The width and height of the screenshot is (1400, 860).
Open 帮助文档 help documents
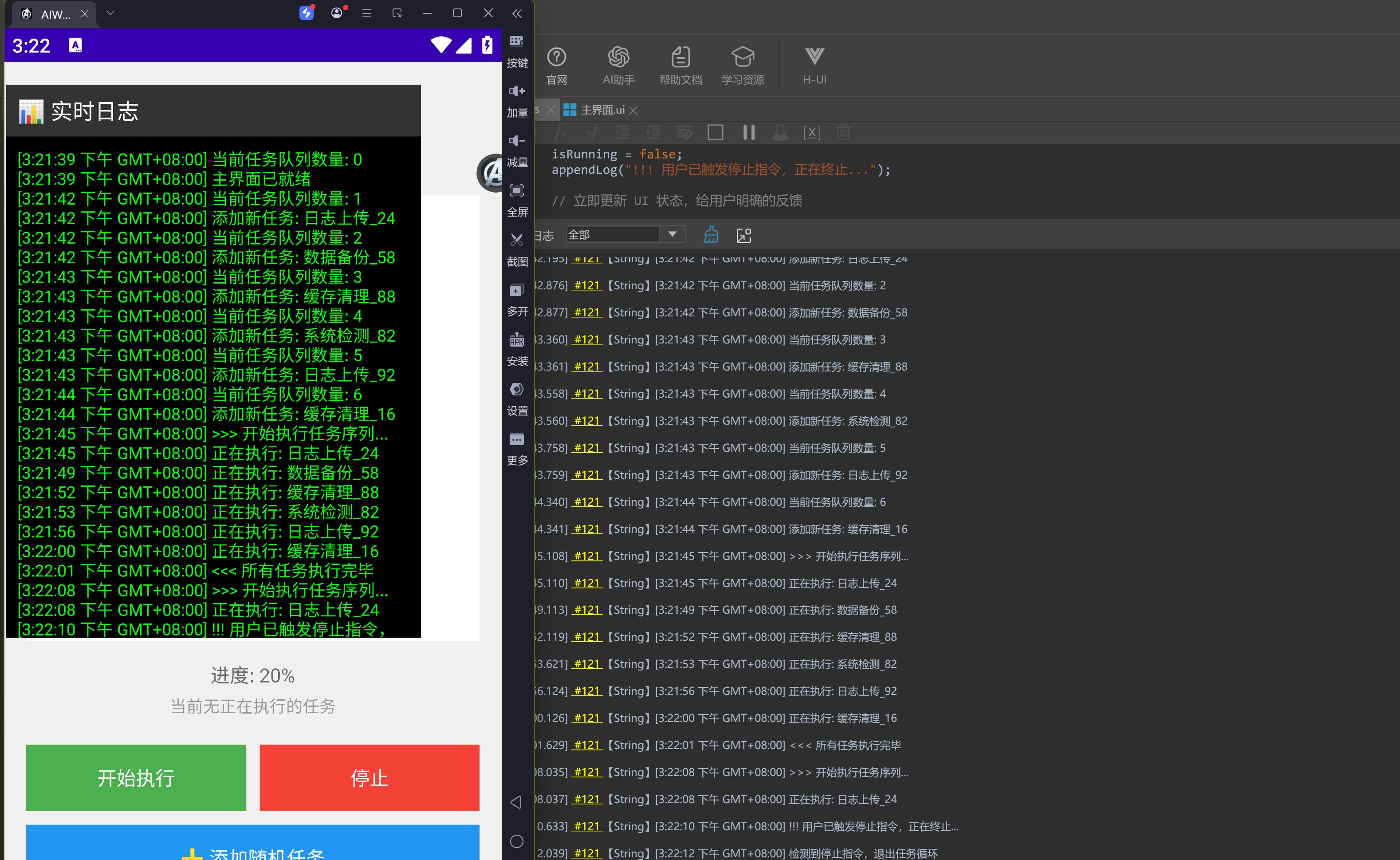pos(680,65)
